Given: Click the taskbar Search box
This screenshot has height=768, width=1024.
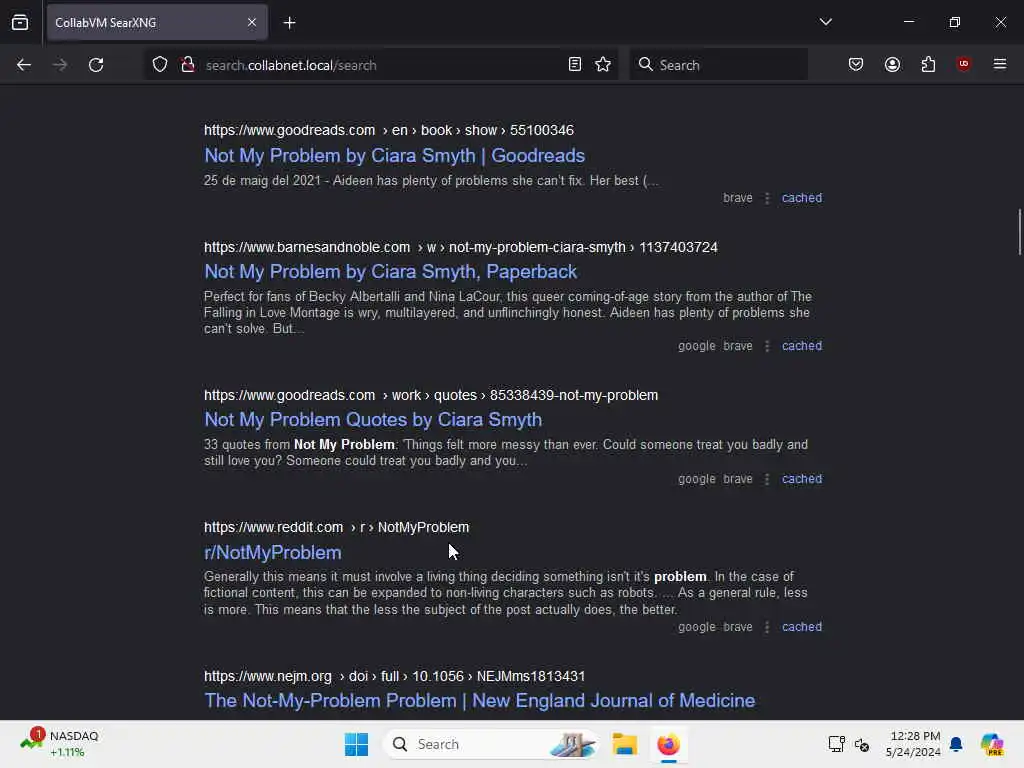Looking at the screenshot, I should point(491,744).
